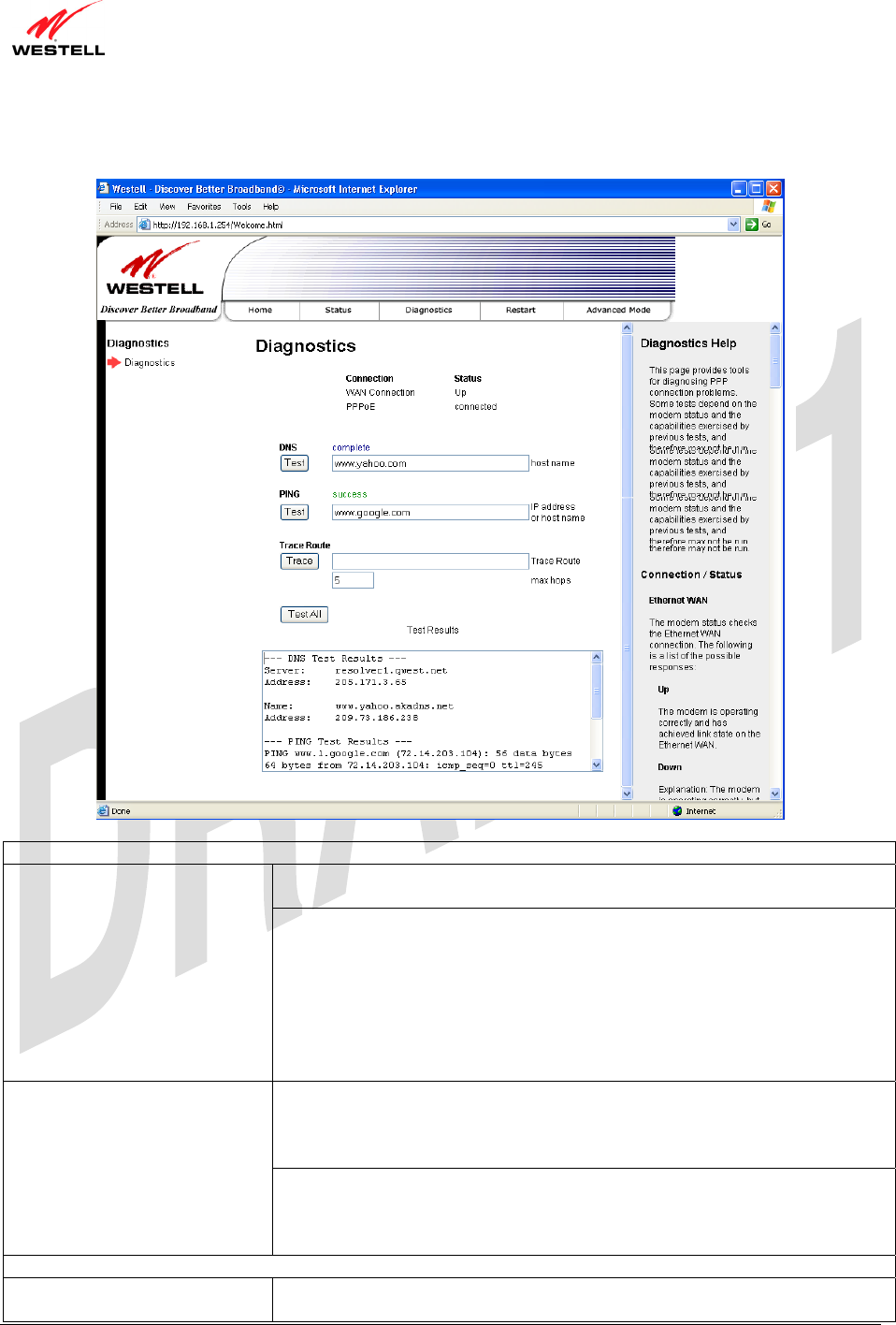Click main page scrollbar up arrow

tap(628, 328)
